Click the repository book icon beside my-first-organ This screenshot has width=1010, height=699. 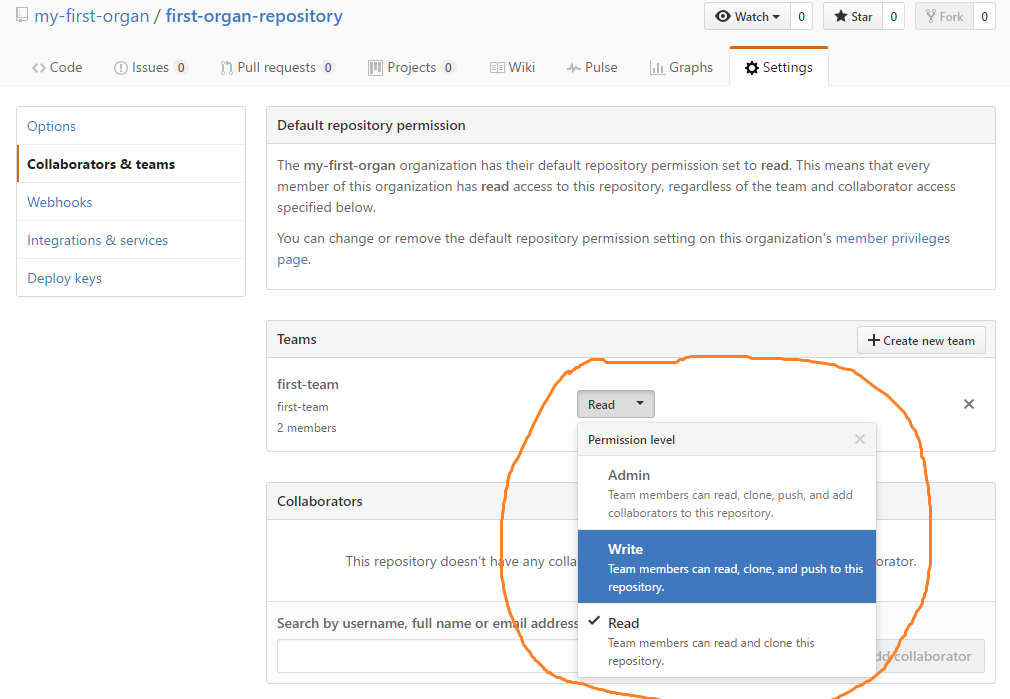[x=22, y=15]
